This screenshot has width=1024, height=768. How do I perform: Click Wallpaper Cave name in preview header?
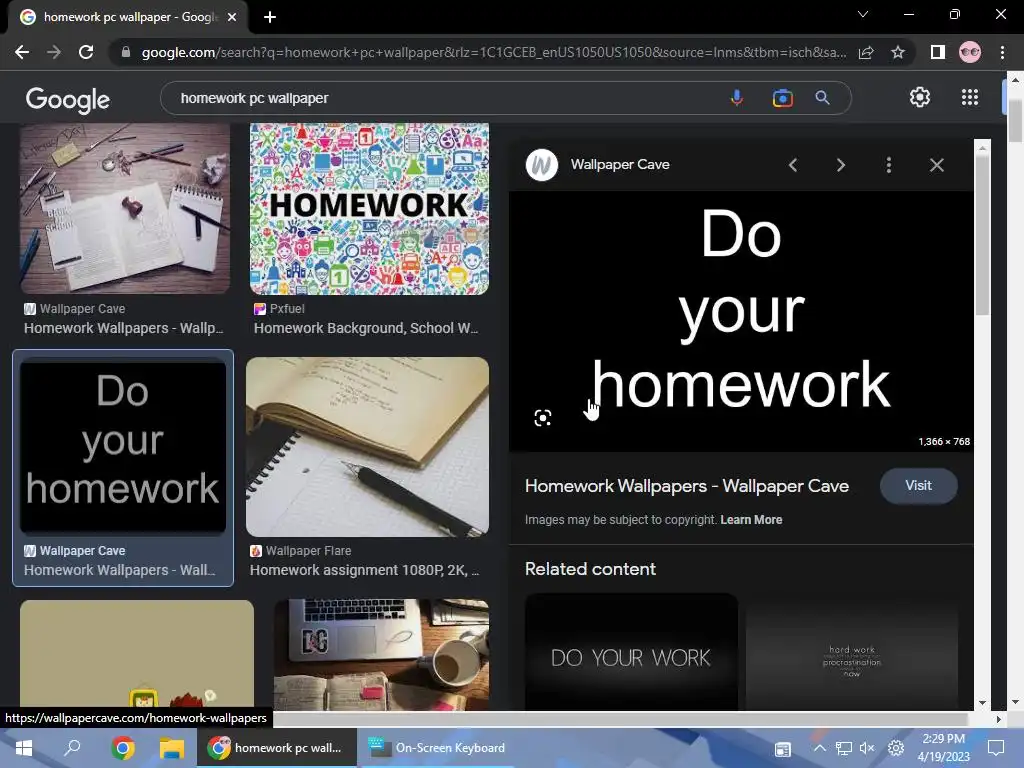click(620, 165)
